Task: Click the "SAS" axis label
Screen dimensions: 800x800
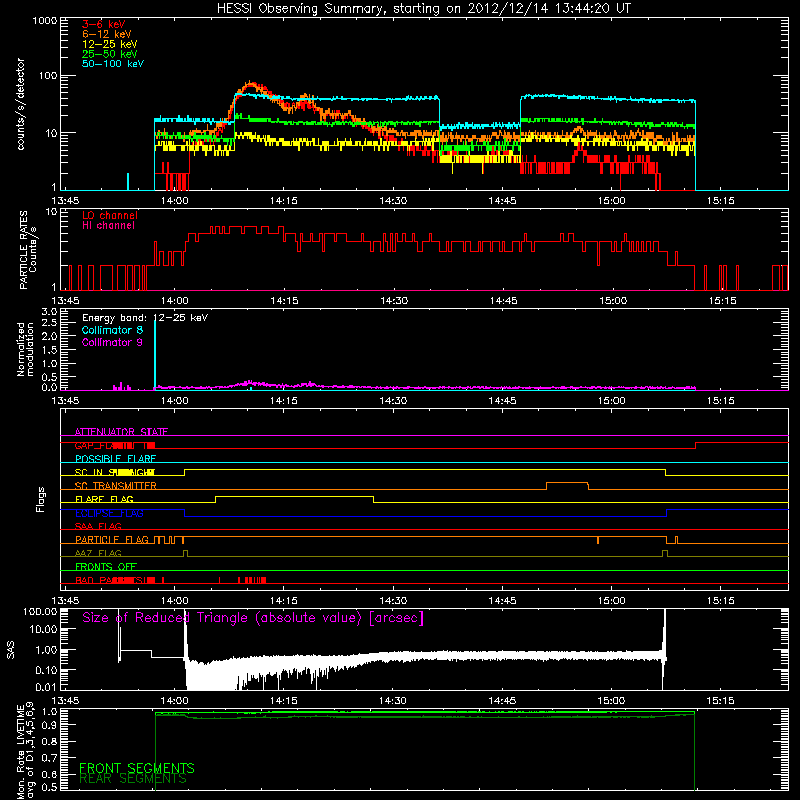Action: coord(10,650)
